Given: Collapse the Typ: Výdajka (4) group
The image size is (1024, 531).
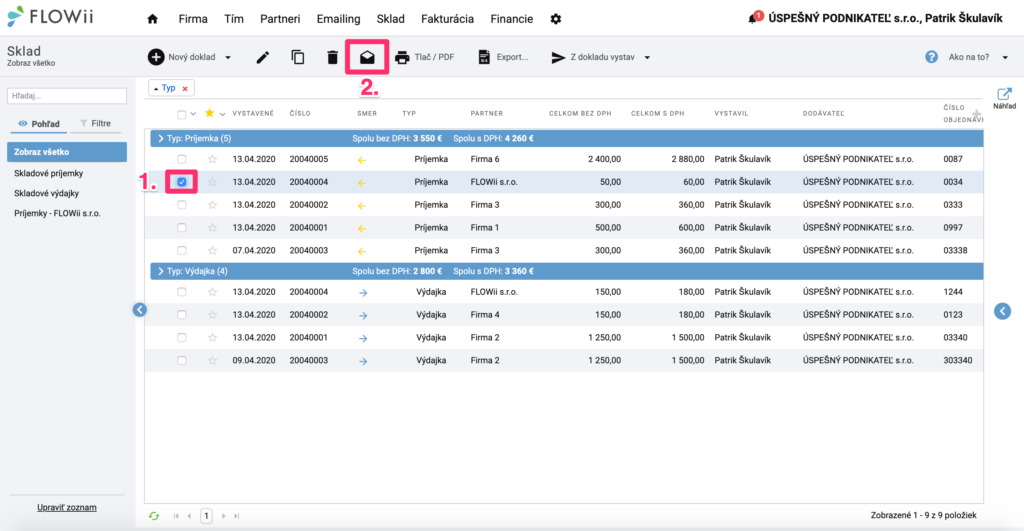Looking at the screenshot, I should (161, 271).
